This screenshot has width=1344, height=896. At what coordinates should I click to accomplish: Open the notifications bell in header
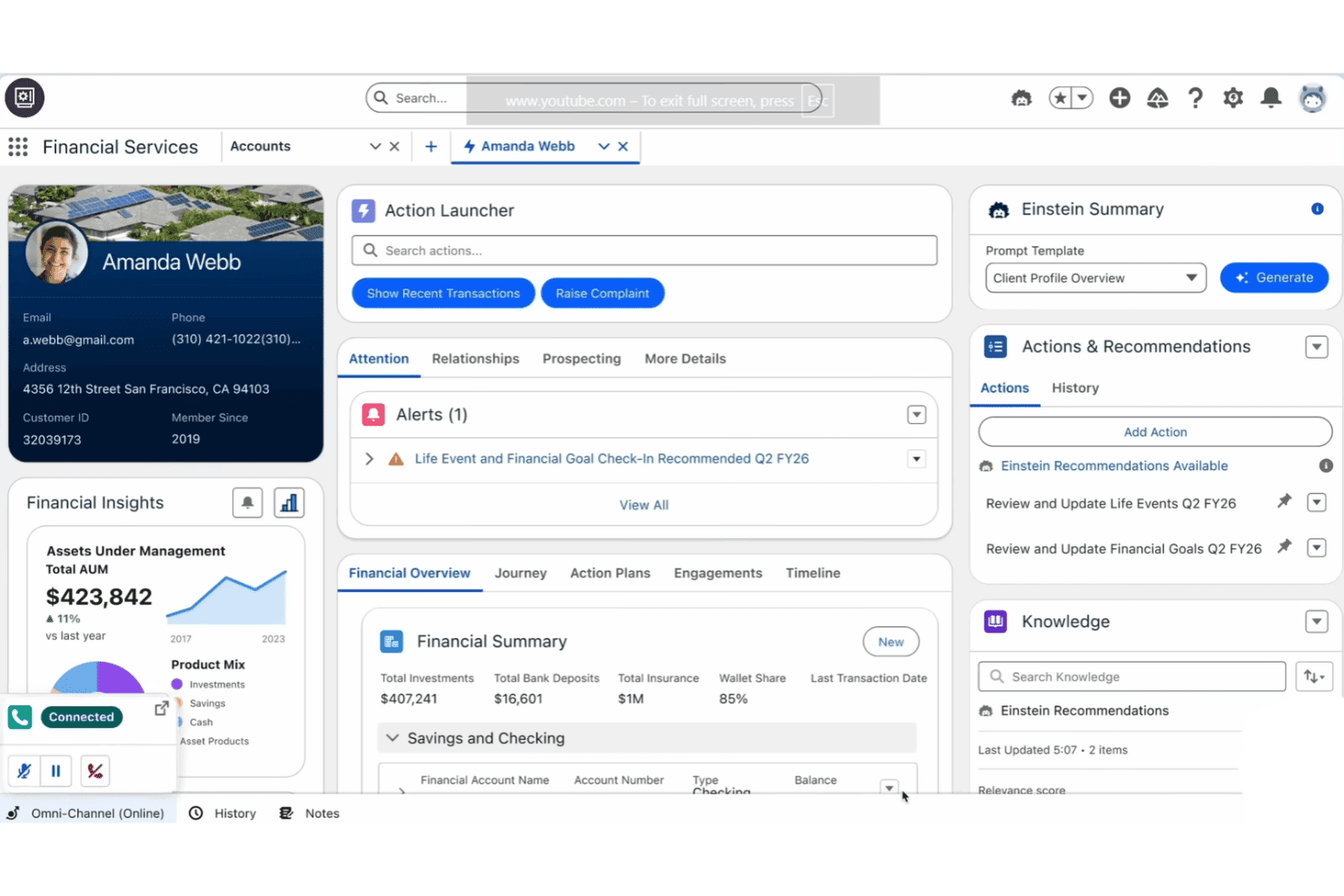[1271, 98]
